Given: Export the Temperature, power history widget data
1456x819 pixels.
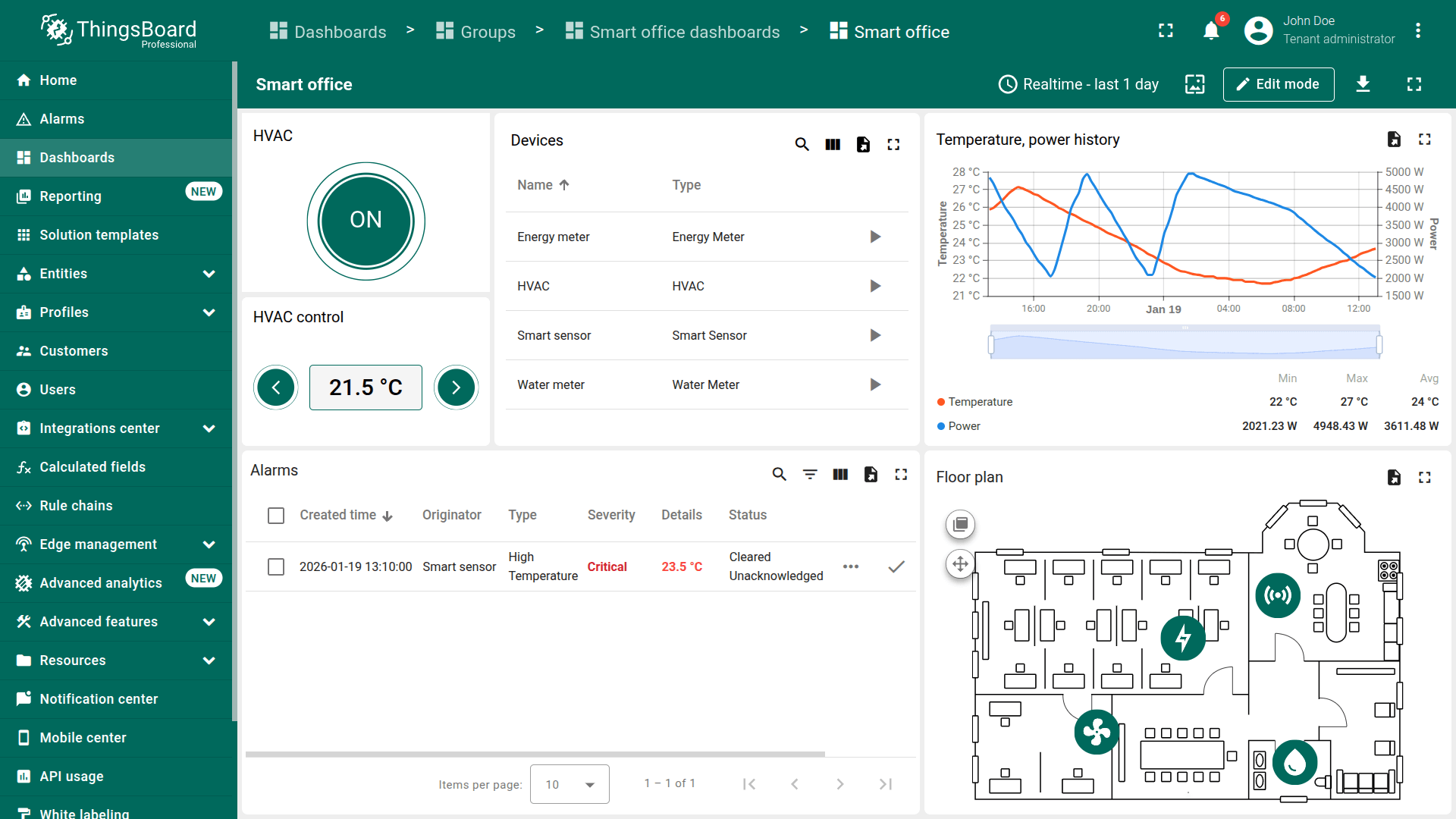Looking at the screenshot, I should 1394,139.
